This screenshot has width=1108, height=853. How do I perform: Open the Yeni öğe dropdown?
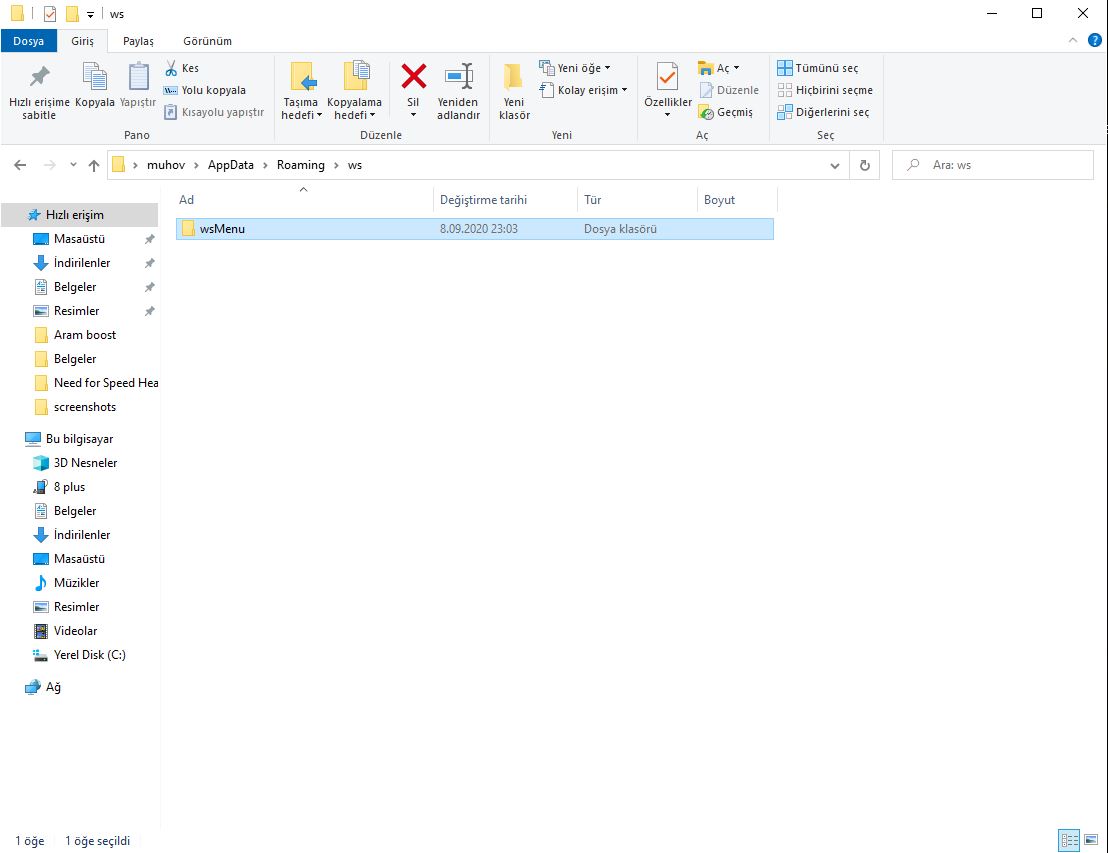574,68
